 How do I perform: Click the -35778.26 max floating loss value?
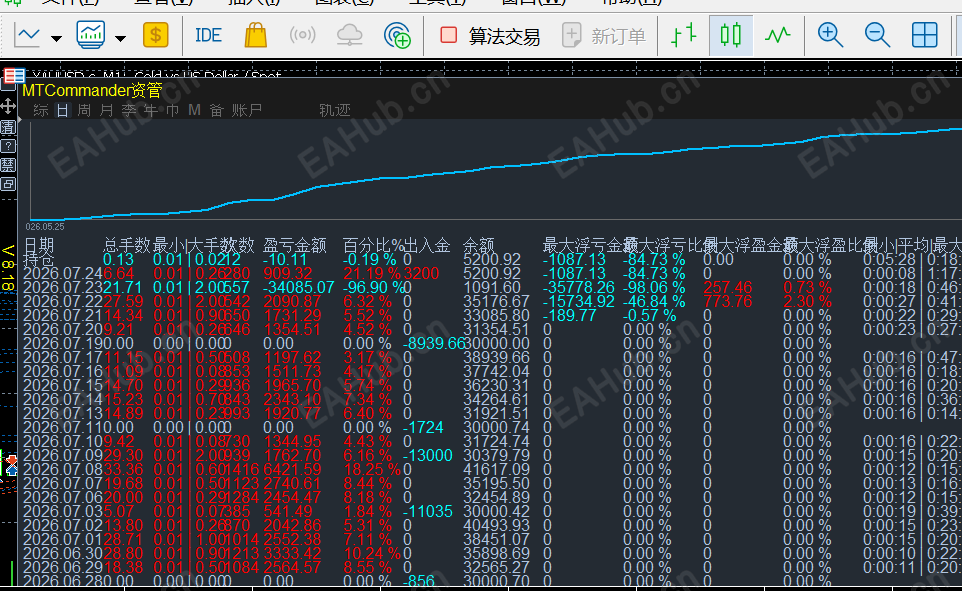pos(579,288)
